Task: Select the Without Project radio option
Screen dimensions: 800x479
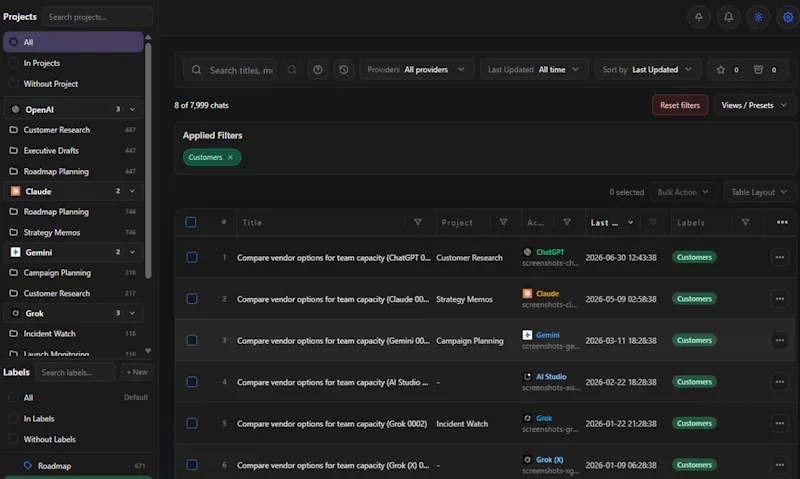Action: point(13,84)
